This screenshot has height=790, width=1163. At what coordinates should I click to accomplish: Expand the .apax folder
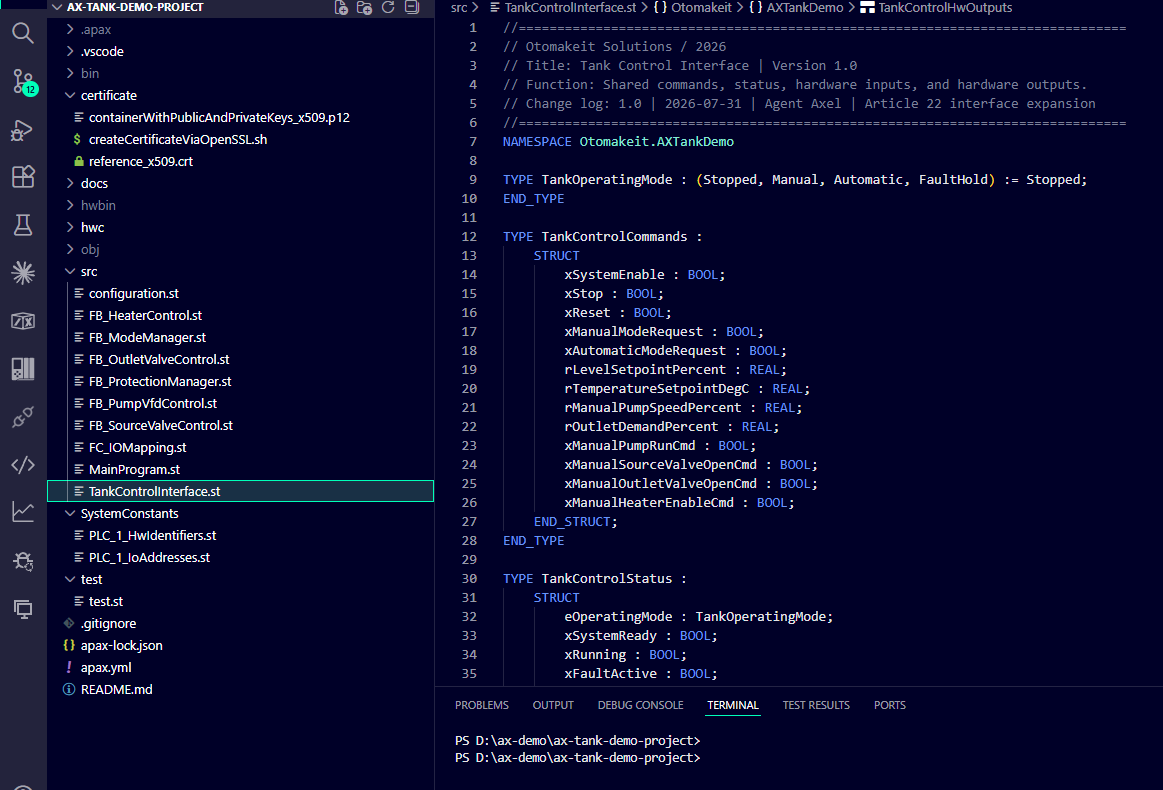[x=240, y=30]
